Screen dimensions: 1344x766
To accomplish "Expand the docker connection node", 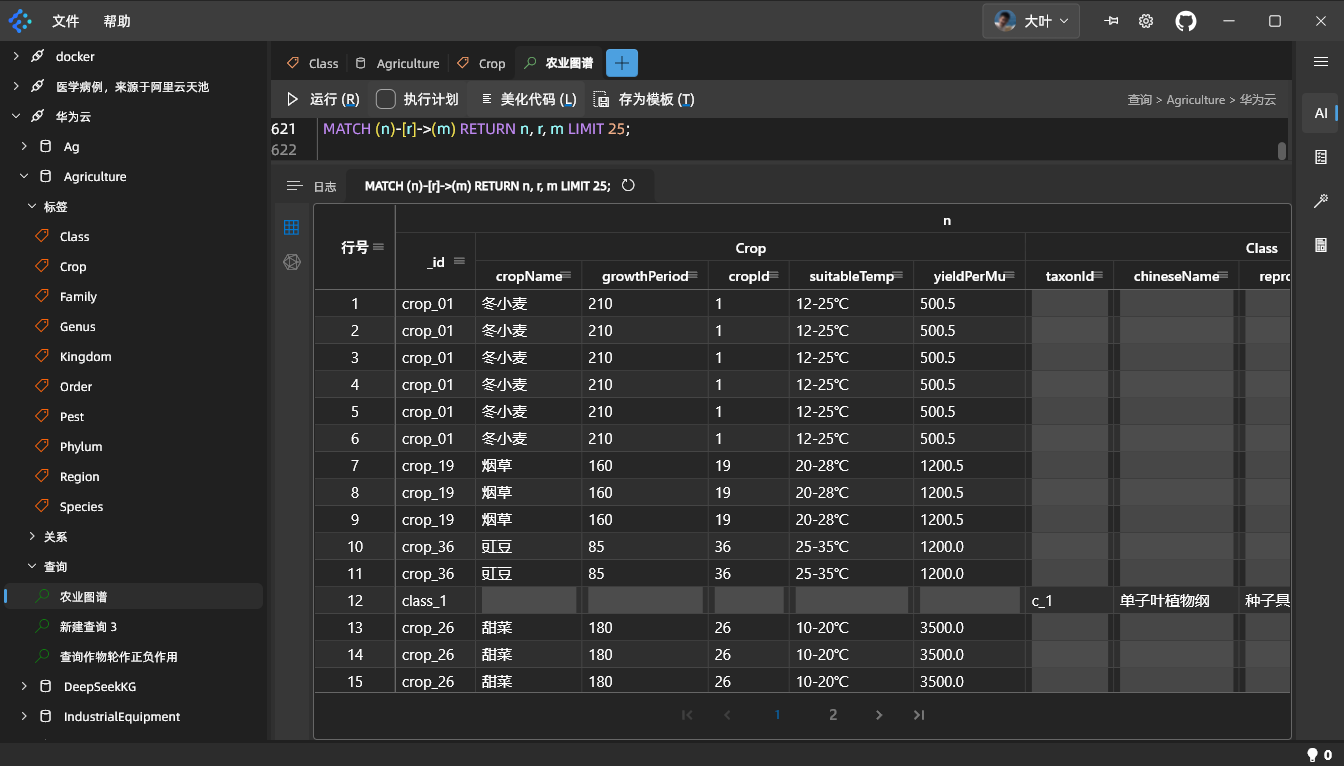I will pos(16,57).
